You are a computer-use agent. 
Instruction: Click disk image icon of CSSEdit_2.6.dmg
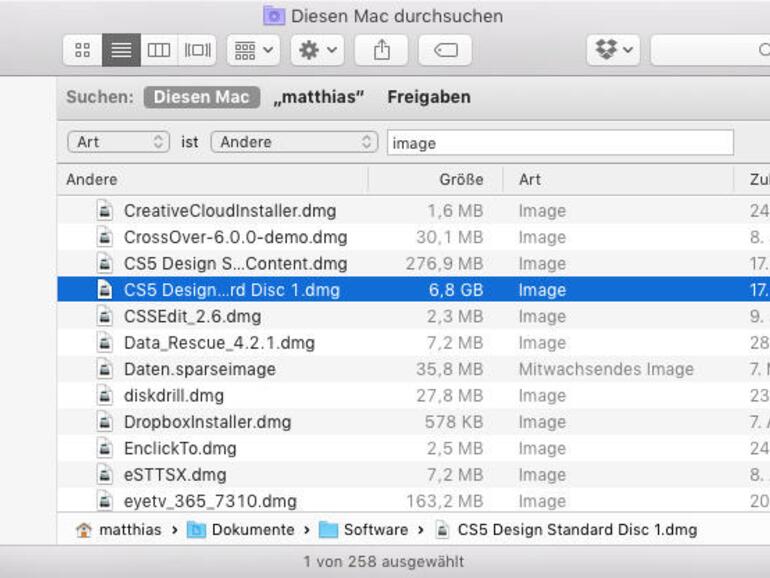105,316
